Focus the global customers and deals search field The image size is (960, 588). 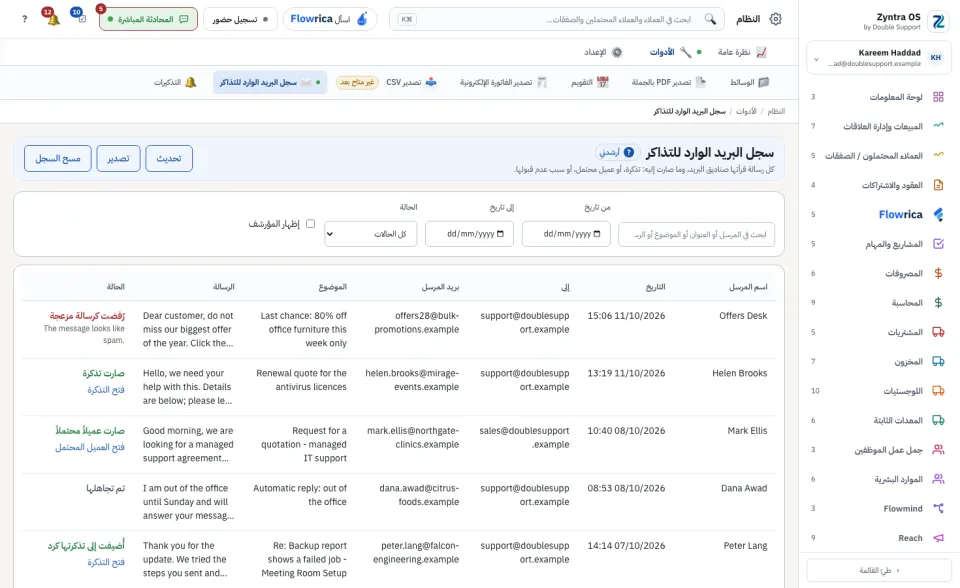point(557,19)
